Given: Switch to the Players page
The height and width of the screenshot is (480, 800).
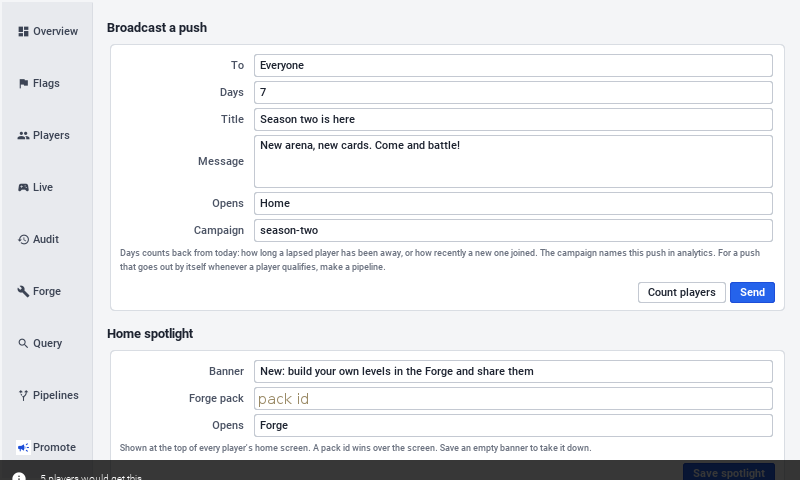Looking at the screenshot, I should 51,136.
